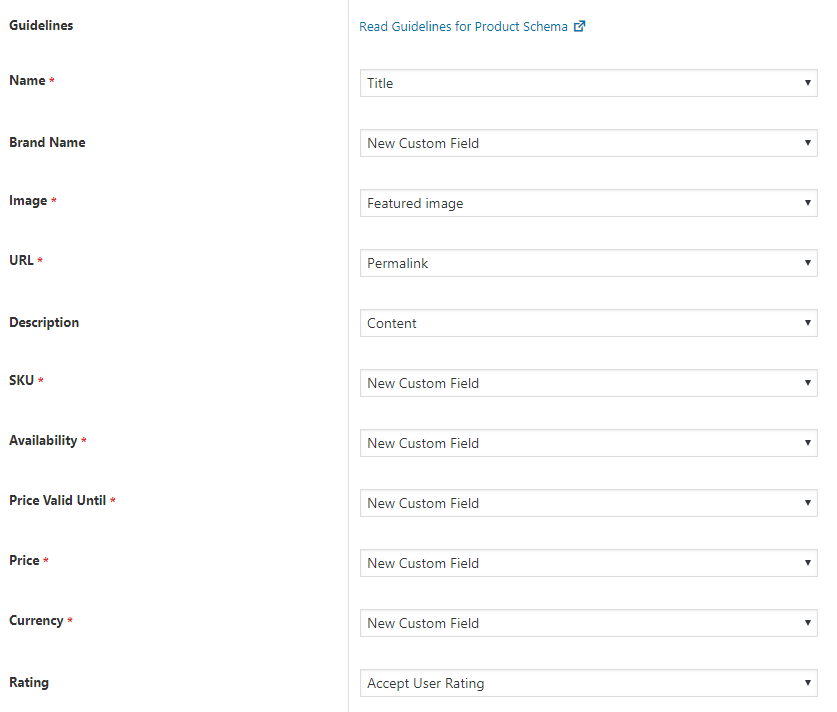Click the Guidelines row label
Image resolution: width=837 pixels, height=712 pixels.
41,25
